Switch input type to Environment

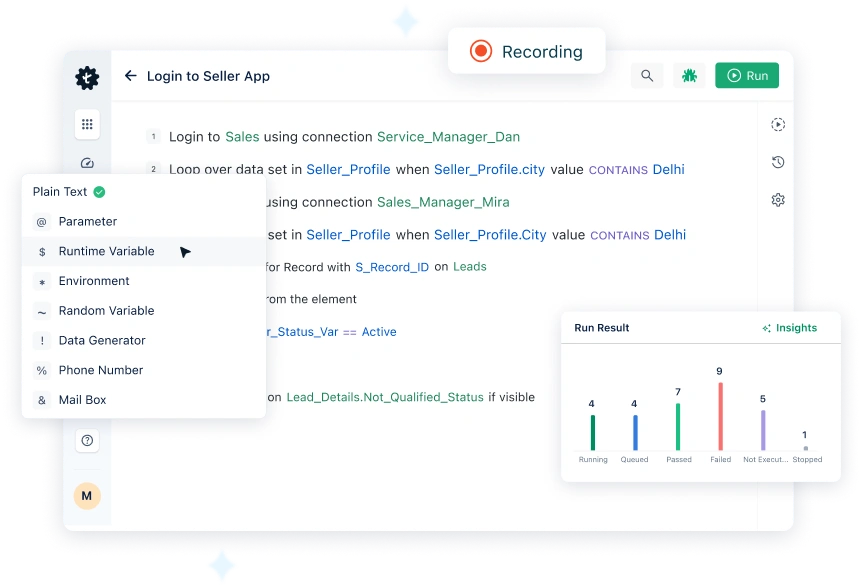(97, 281)
